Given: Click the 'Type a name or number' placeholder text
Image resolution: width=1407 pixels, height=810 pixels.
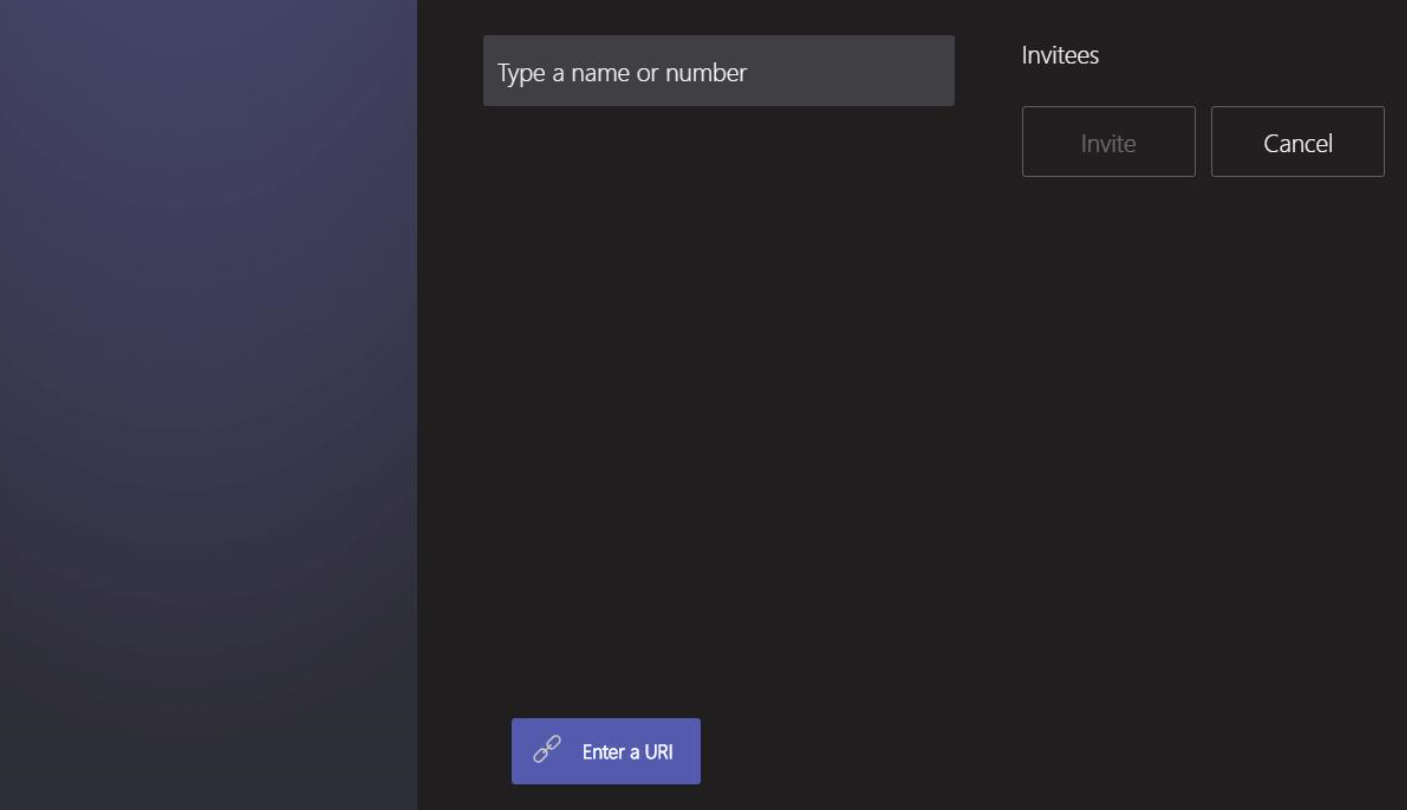Looking at the screenshot, I should click(x=622, y=73).
